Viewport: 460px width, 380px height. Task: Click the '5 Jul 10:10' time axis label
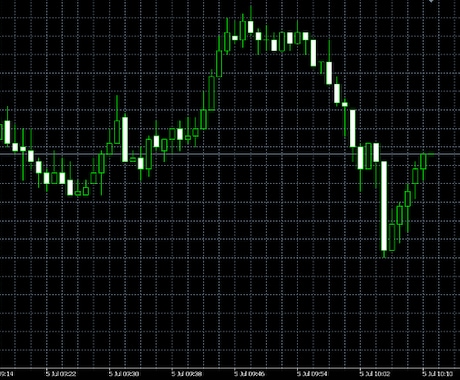pos(437,374)
